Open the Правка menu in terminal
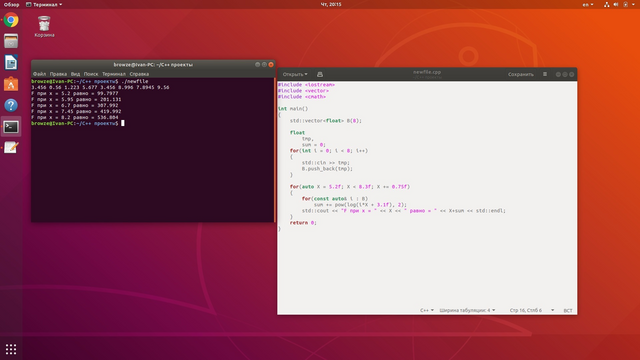The height and width of the screenshot is (360, 640). pyautogui.click(x=58, y=74)
